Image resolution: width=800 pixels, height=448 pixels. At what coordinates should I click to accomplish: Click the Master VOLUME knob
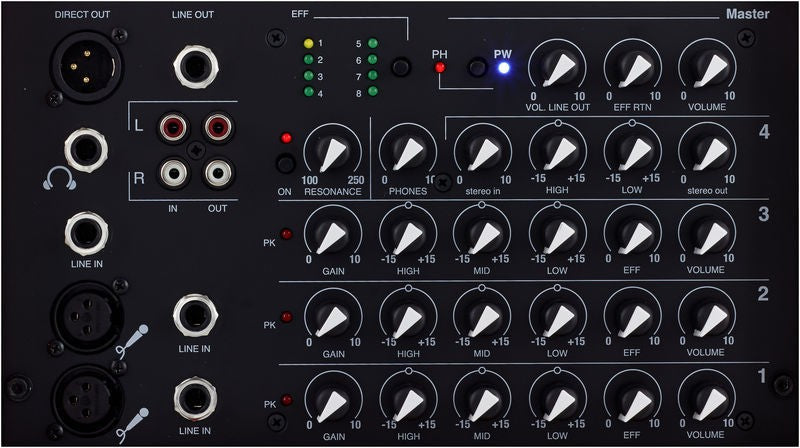707,68
